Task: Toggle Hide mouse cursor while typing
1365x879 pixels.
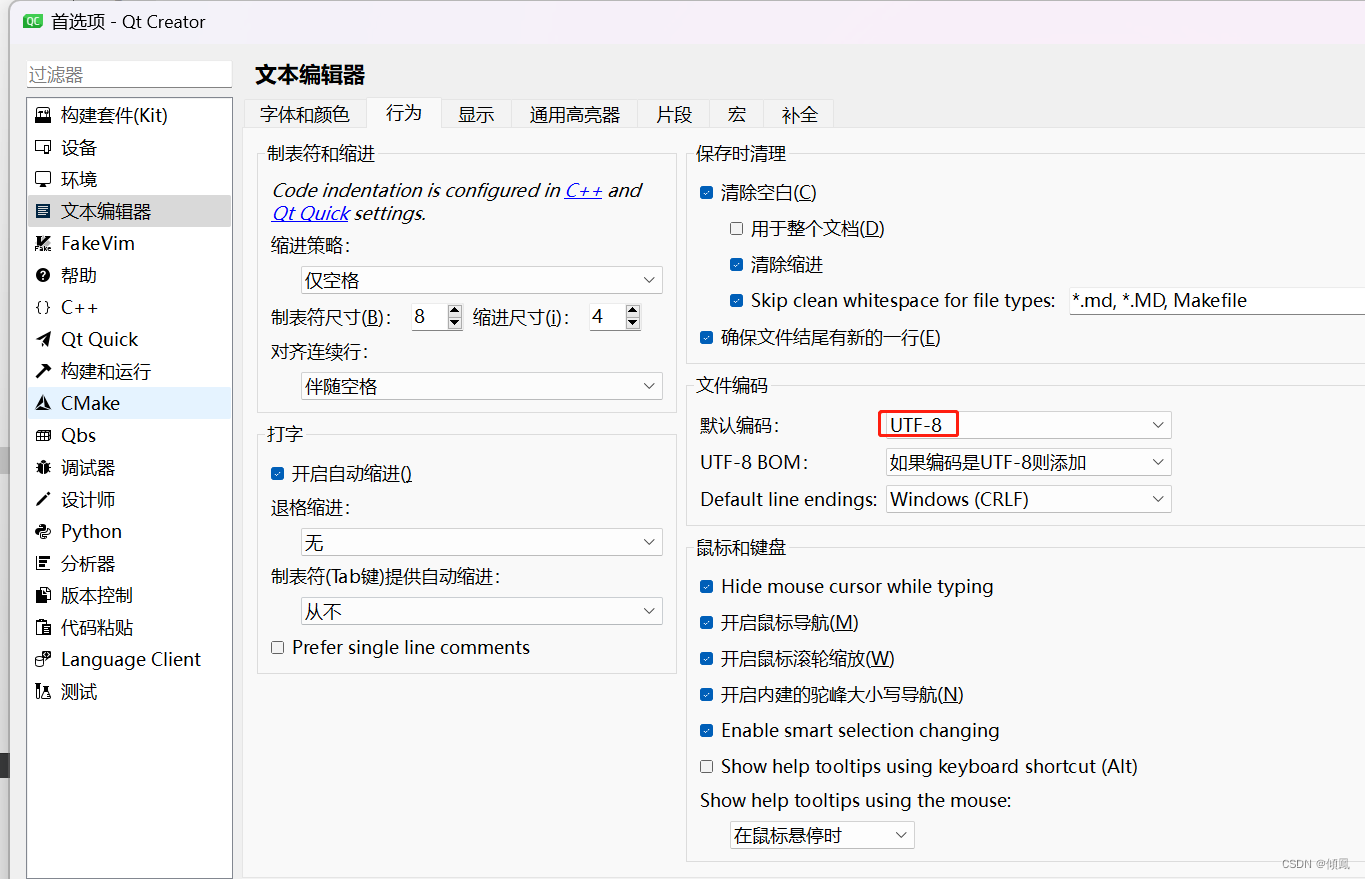Action: (707, 587)
